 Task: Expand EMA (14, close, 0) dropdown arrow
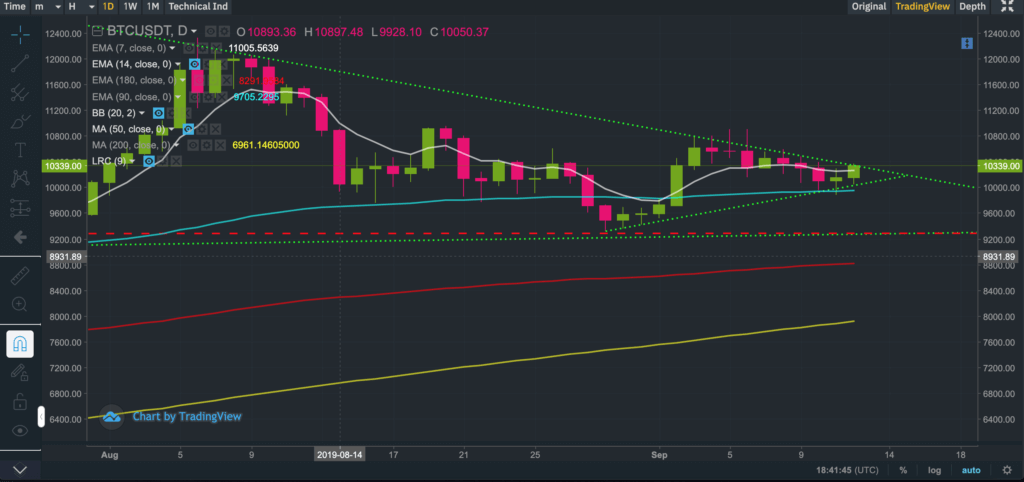(x=178, y=64)
